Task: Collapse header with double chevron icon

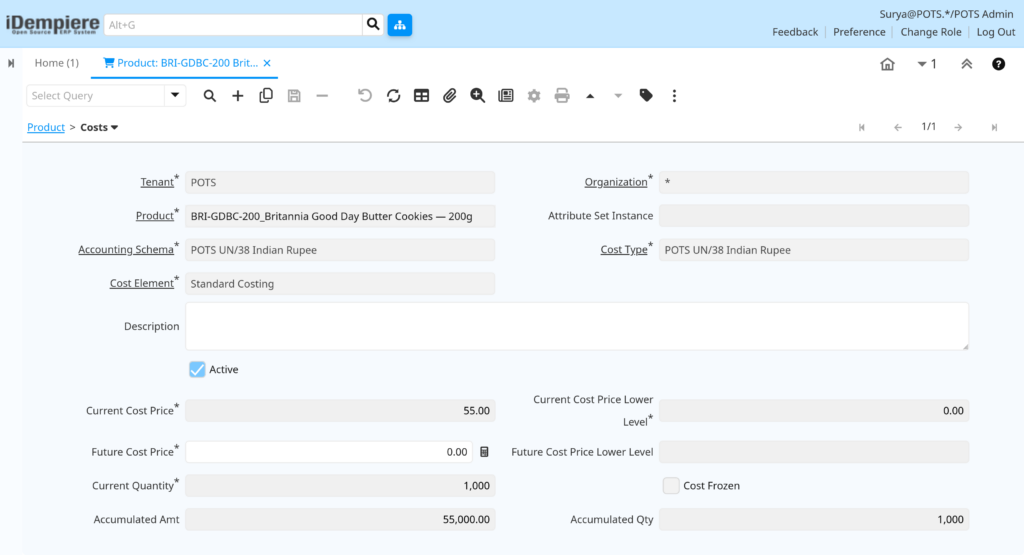Action: coord(967,64)
